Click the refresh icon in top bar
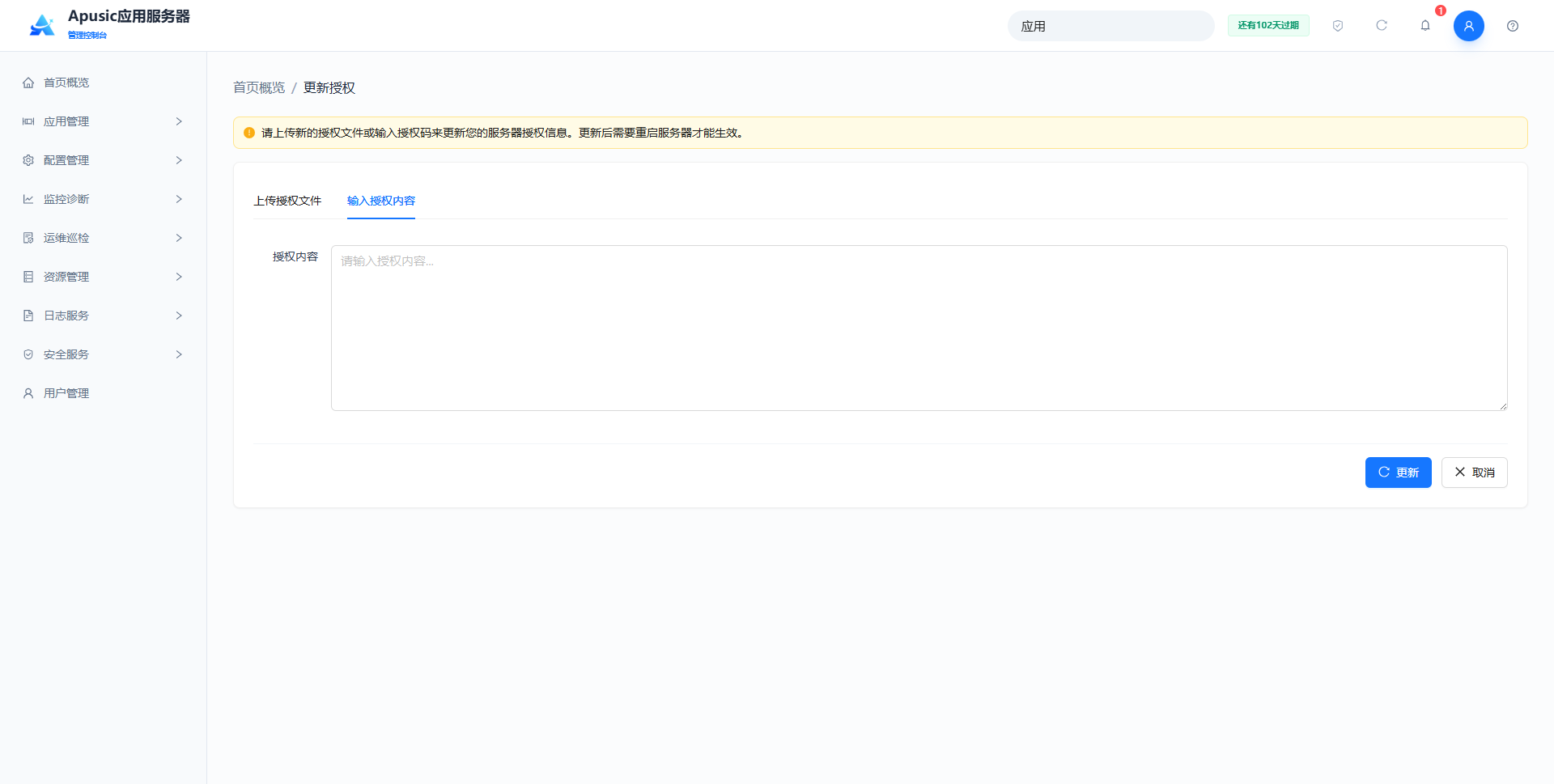The height and width of the screenshot is (784, 1554). (x=1382, y=26)
